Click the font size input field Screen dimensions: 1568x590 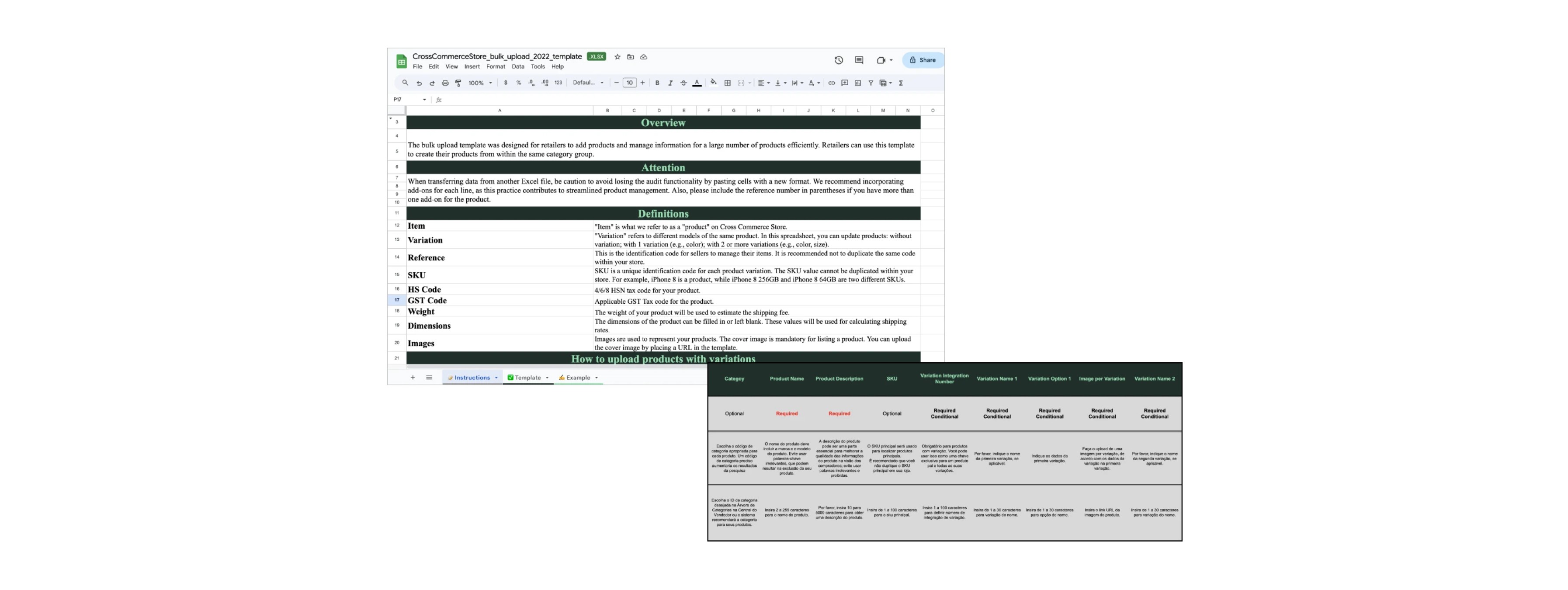(629, 83)
